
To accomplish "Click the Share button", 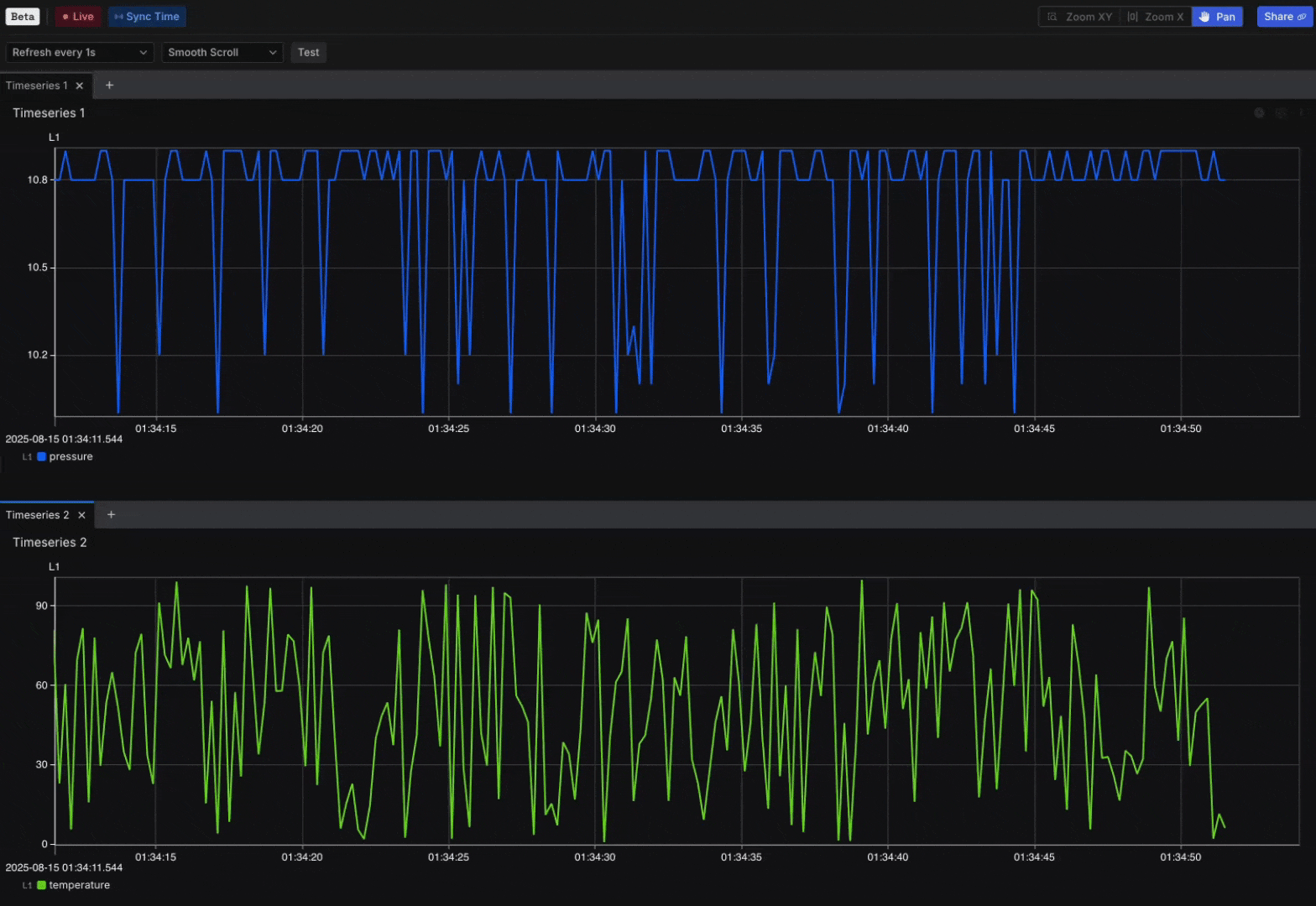I will 1284,17.
